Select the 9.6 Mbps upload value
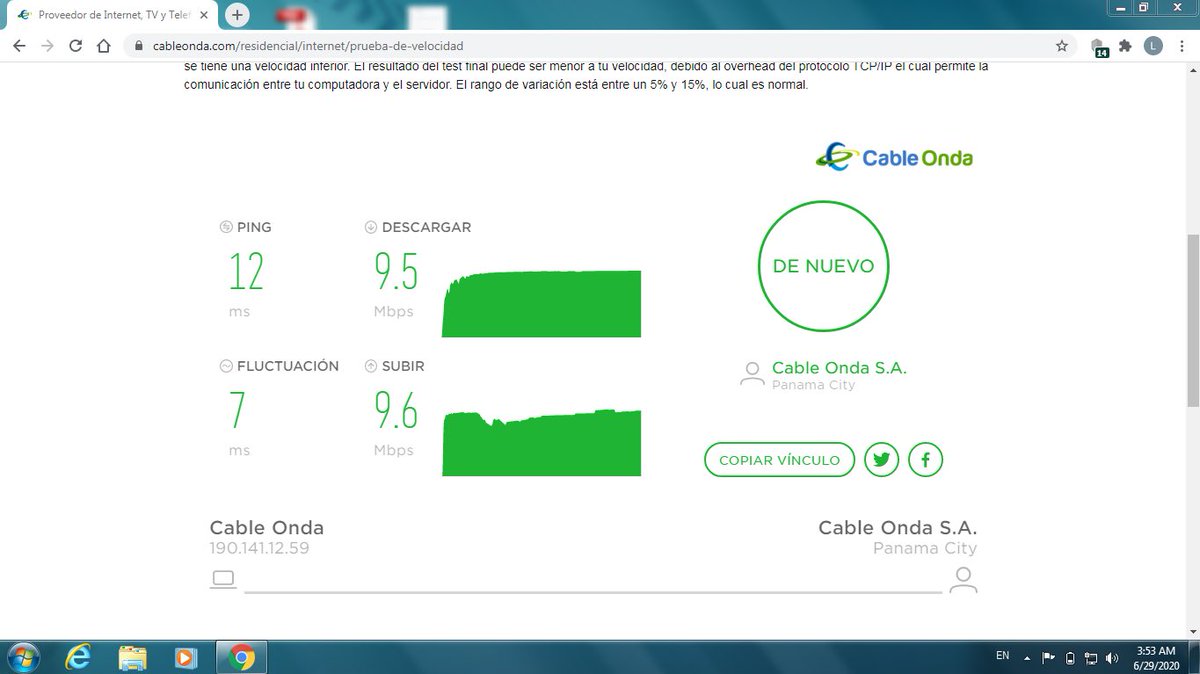The image size is (1200, 674). (x=396, y=411)
